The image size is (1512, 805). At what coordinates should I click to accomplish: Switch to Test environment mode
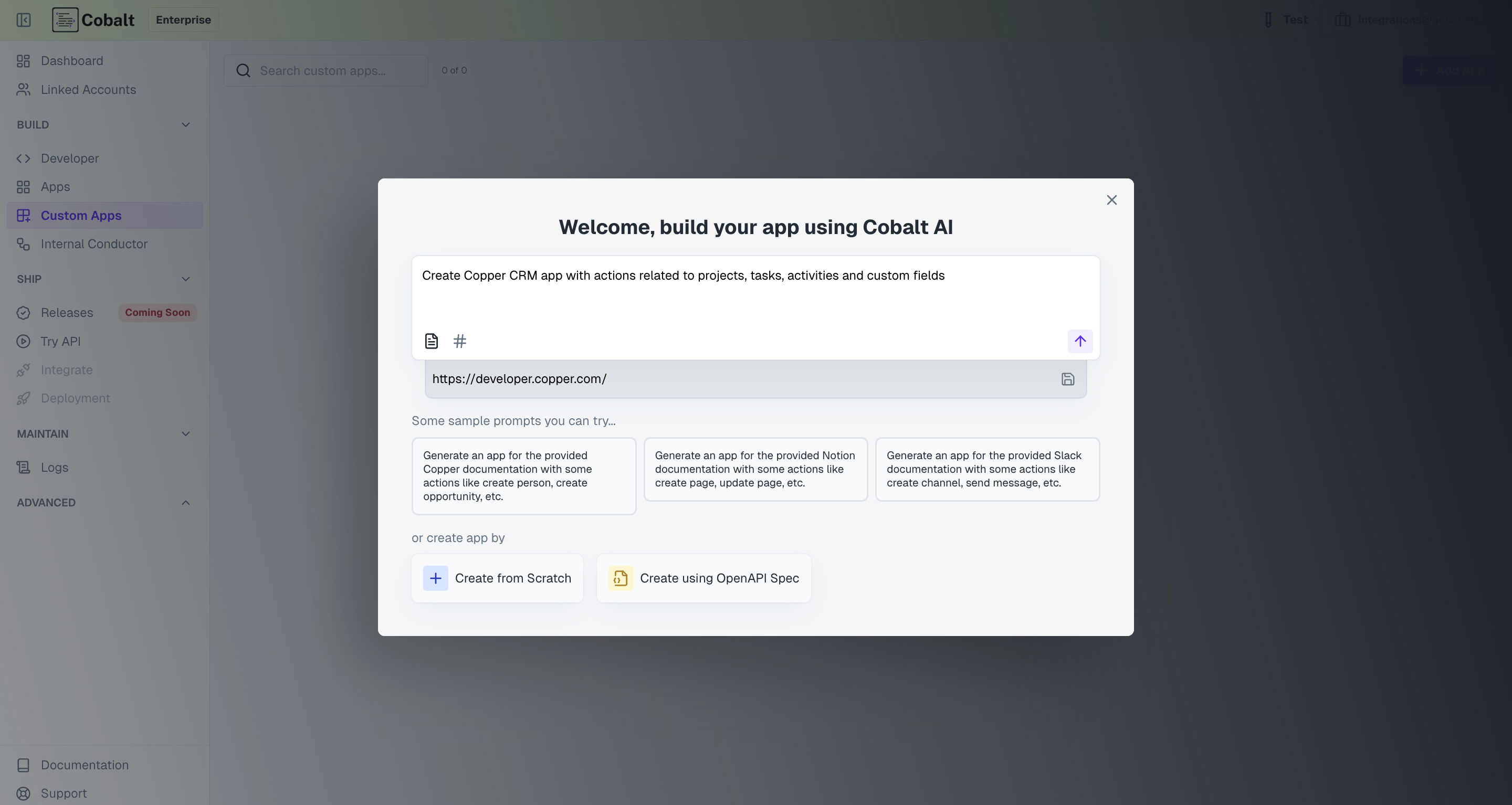click(1285, 19)
